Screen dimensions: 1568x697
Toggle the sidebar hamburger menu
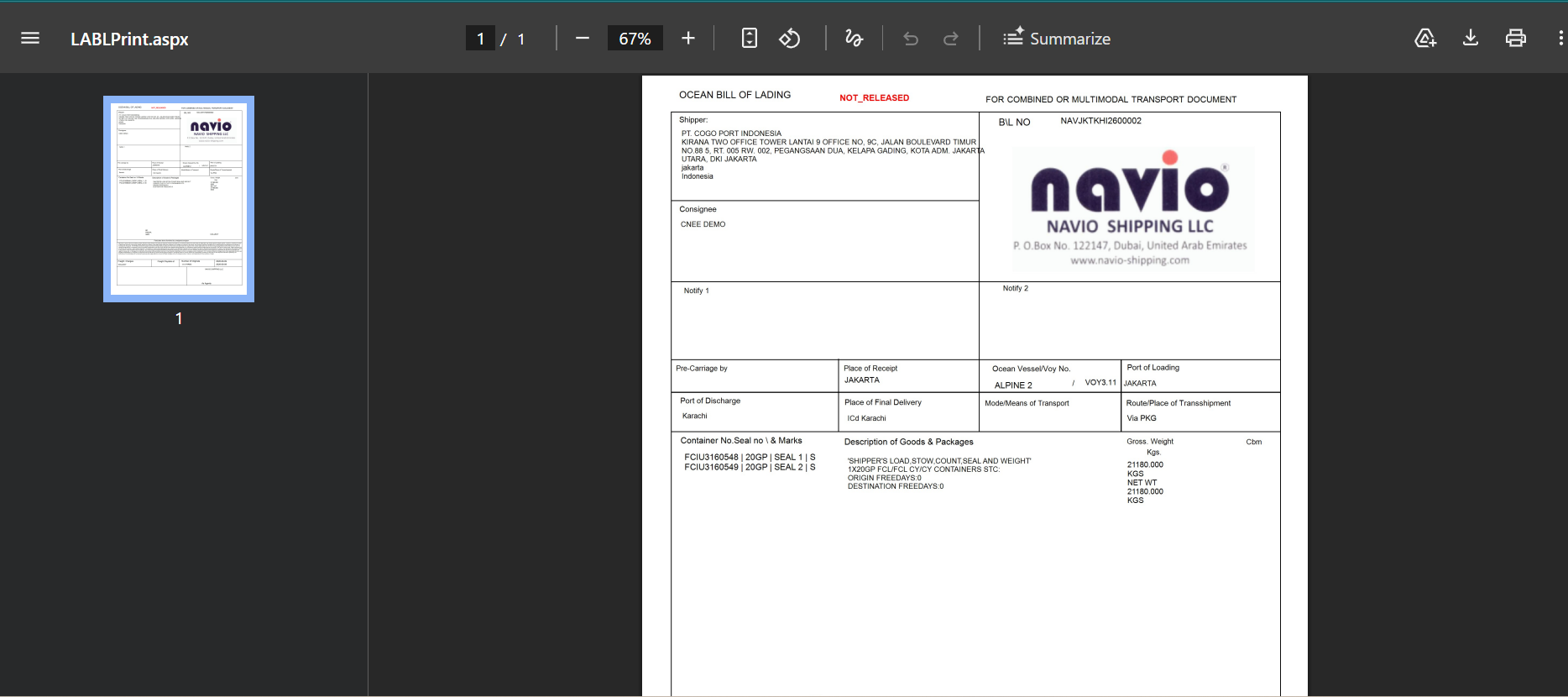tap(30, 38)
